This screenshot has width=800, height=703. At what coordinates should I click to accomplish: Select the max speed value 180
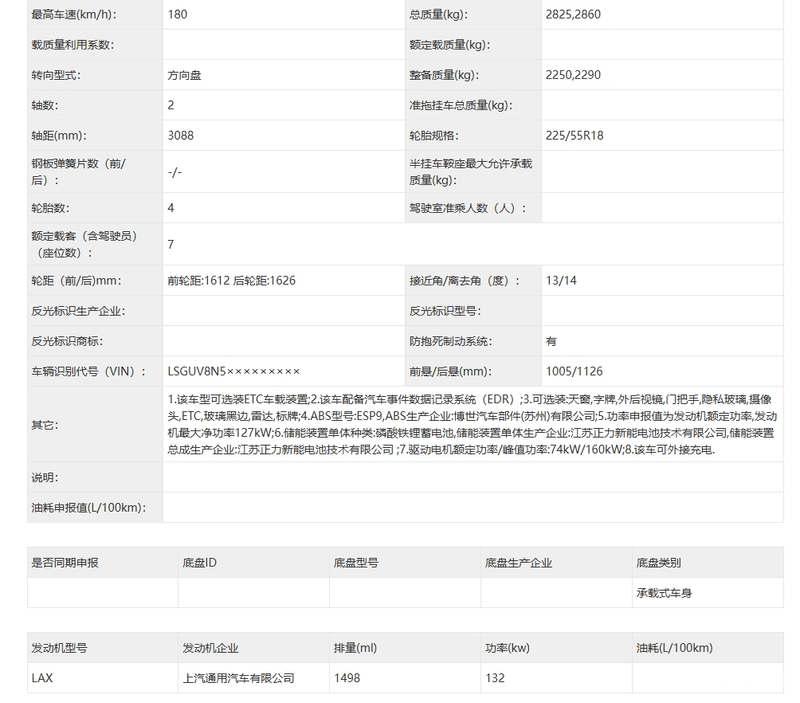pyautogui.click(x=177, y=14)
